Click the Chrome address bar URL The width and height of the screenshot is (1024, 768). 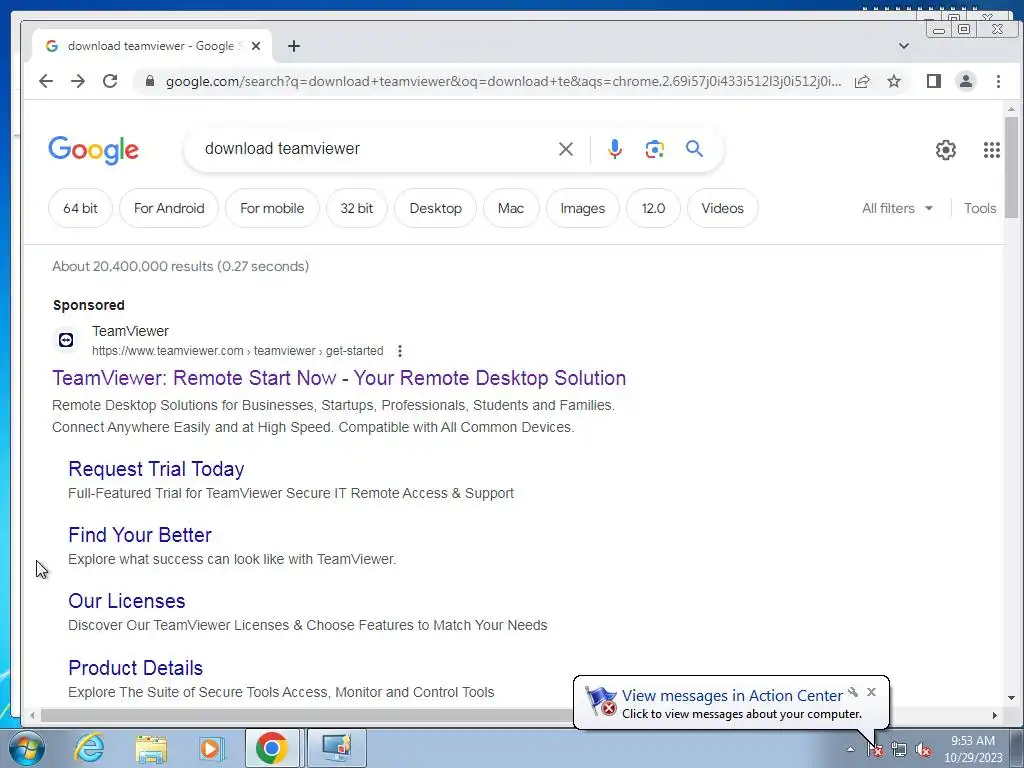pos(503,81)
